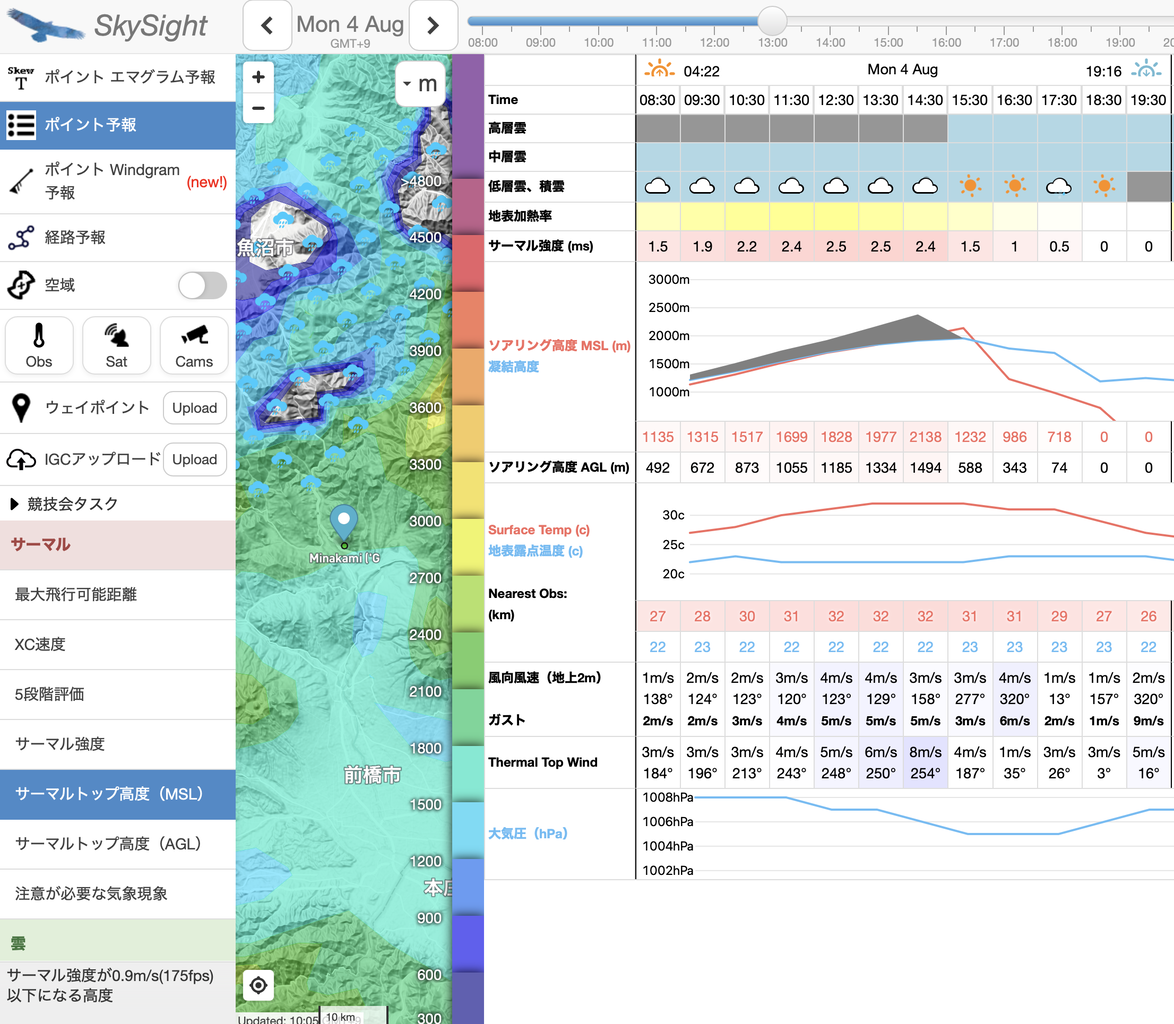Click the サーマル section header

[x=118, y=545]
